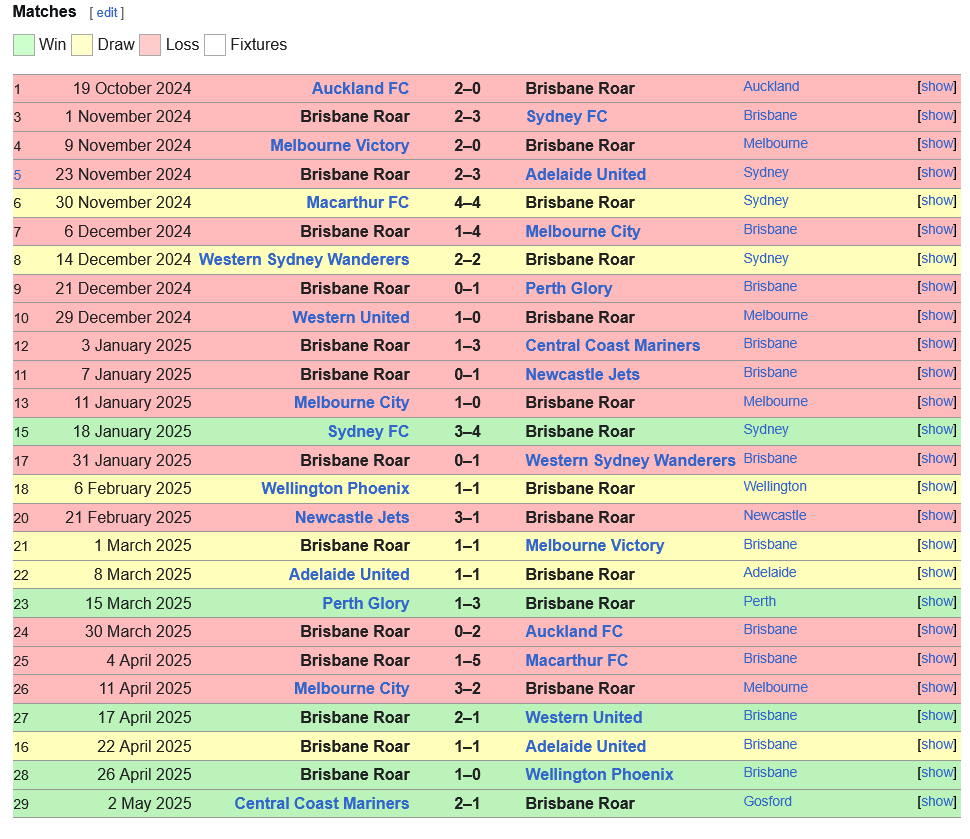970x839 pixels.
Task: Open the Auckland FC link in round 1
Action: [x=360, y=88]
